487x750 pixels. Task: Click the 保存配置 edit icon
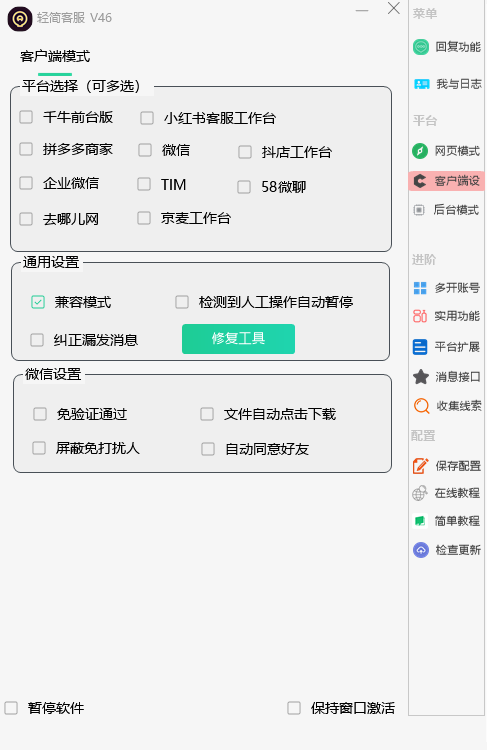[x=421, y=466]
